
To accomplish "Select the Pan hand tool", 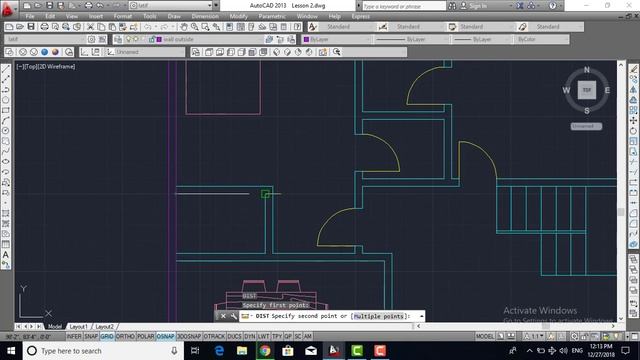I will 184,27.
